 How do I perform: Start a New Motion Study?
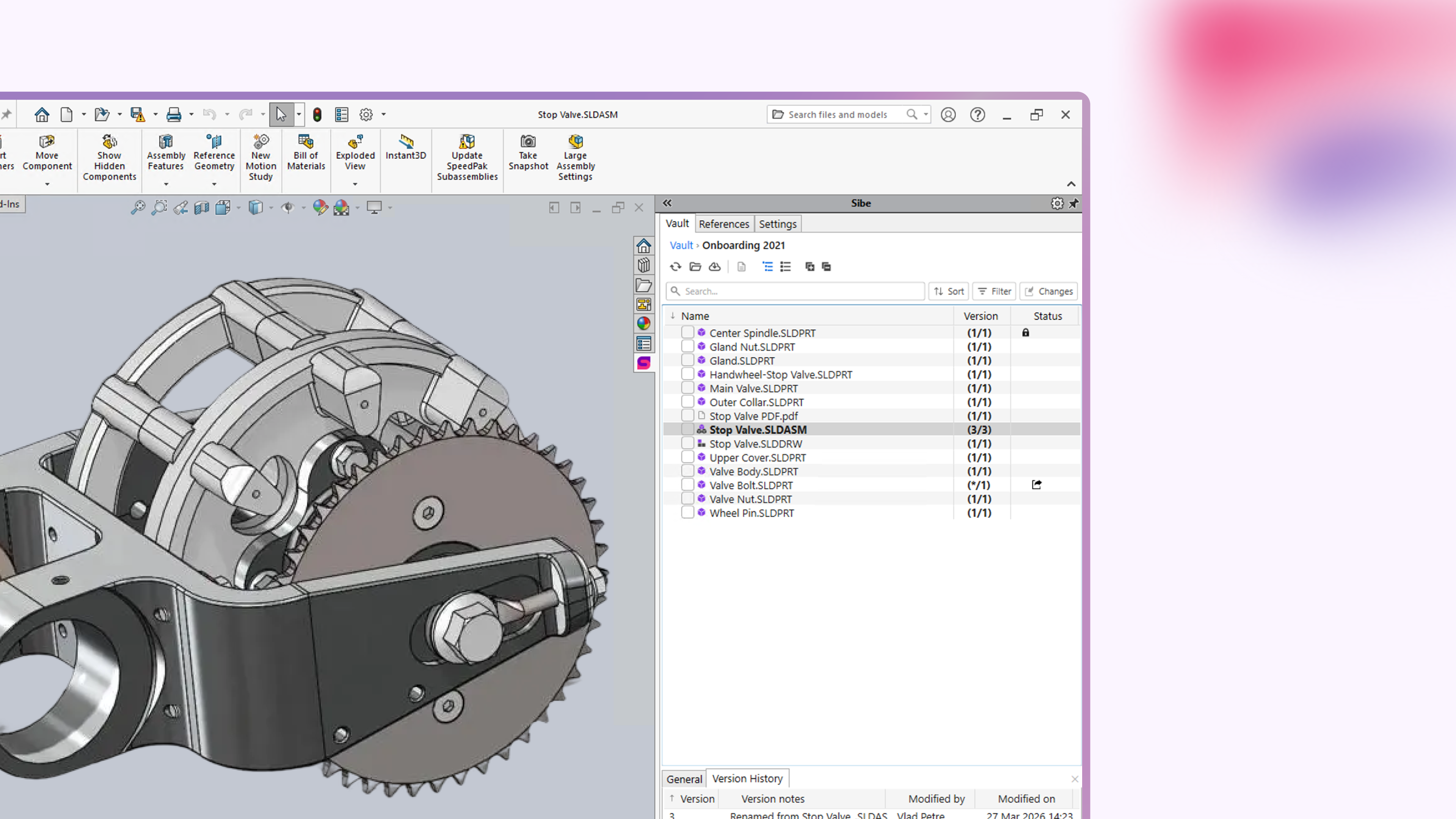tap(260, 158)
